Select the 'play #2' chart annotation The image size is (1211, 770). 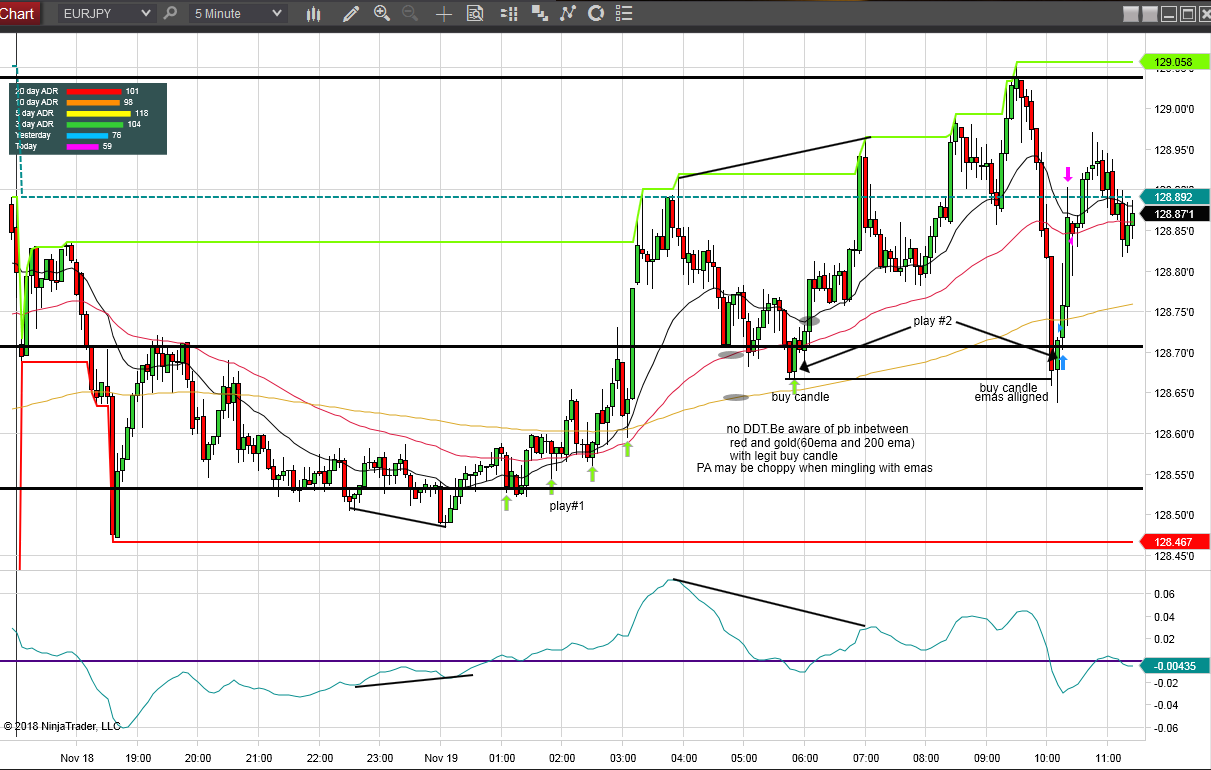click(933, 321)
